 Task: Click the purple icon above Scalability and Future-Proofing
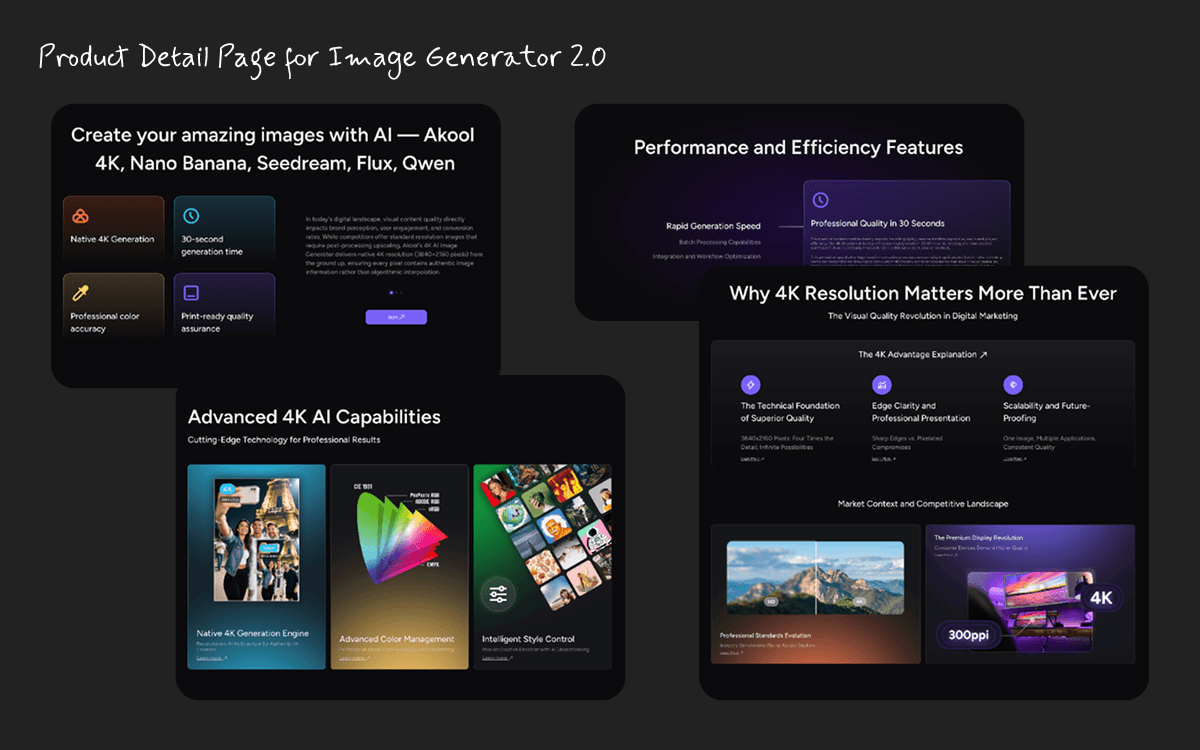click(x=1013, y=384)
